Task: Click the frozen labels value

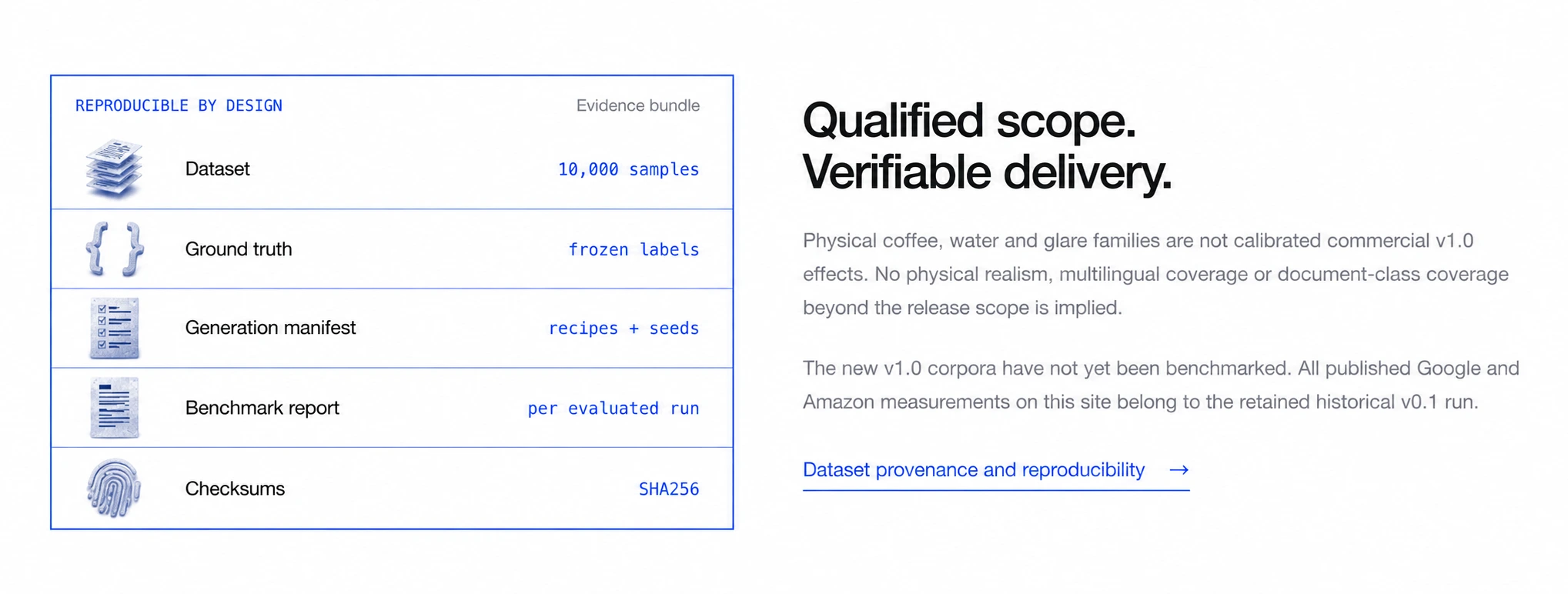Action: click(x=634, y=249)
